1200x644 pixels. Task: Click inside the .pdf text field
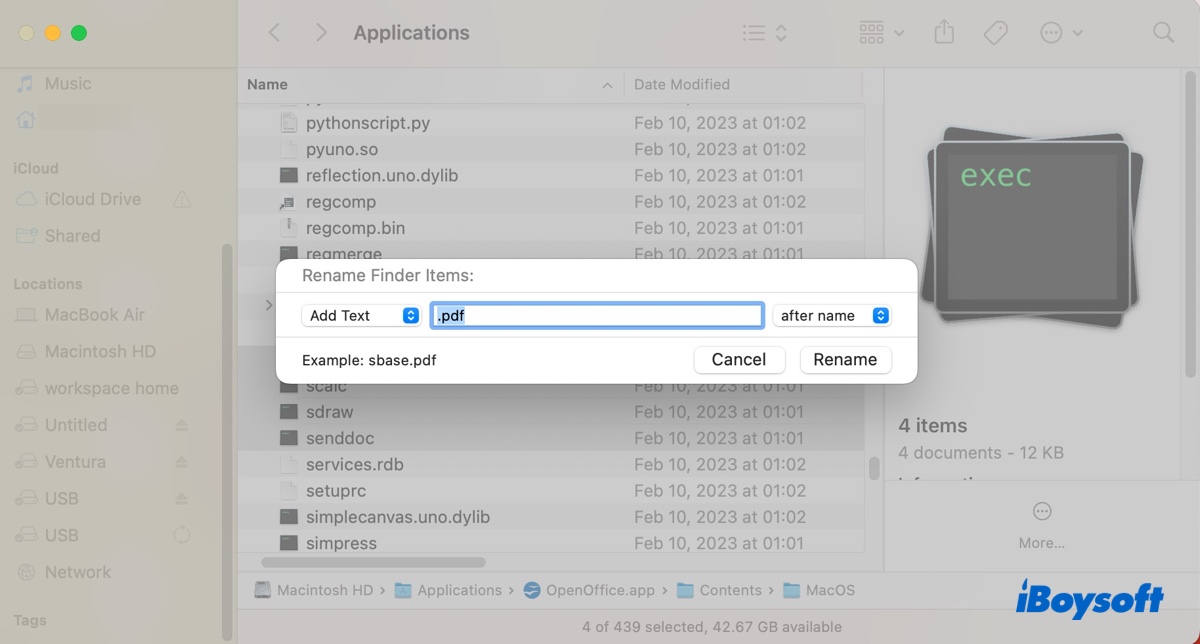point(596,314)
